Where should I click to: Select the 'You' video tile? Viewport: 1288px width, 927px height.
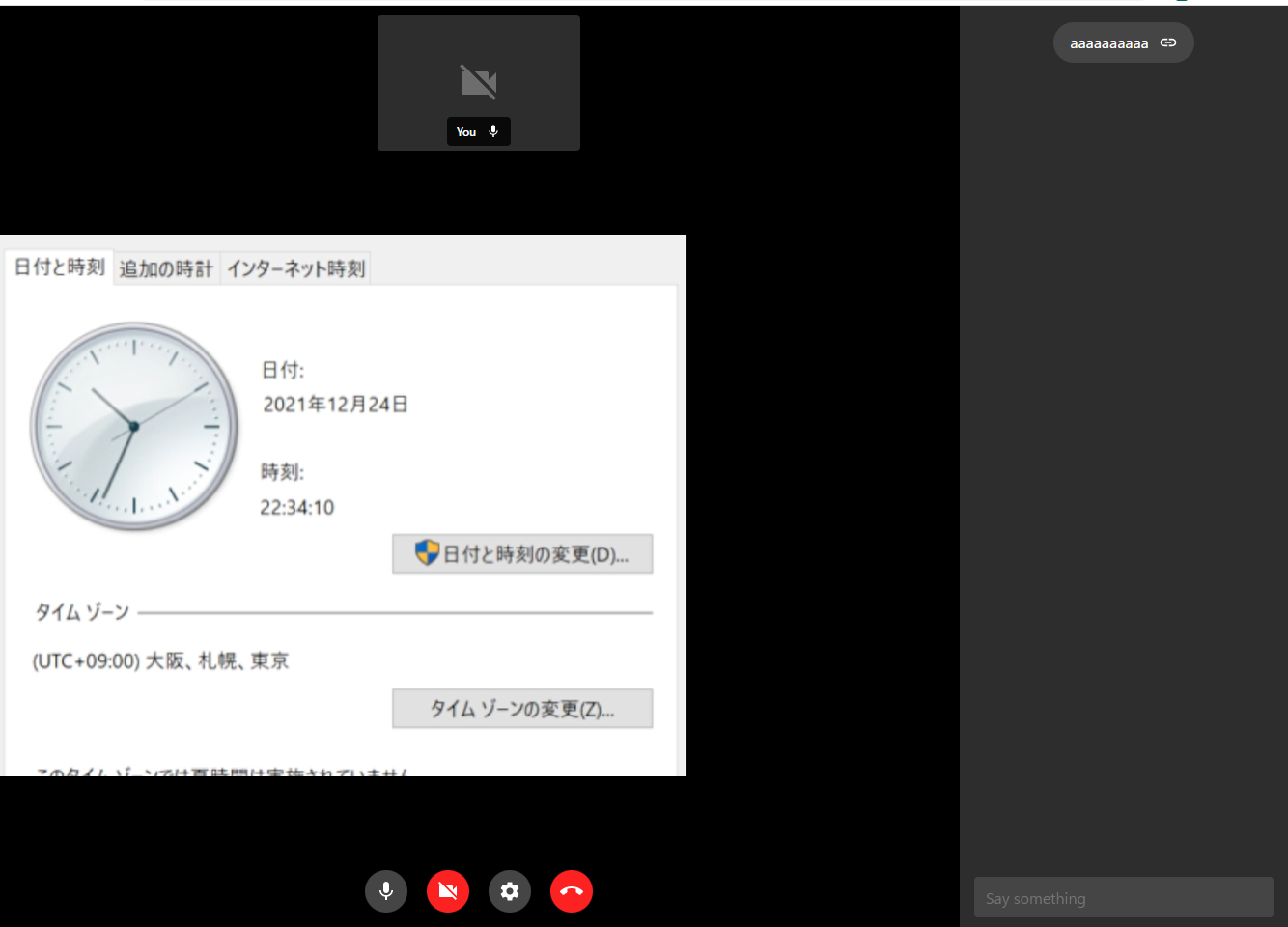tap(479, 83)
